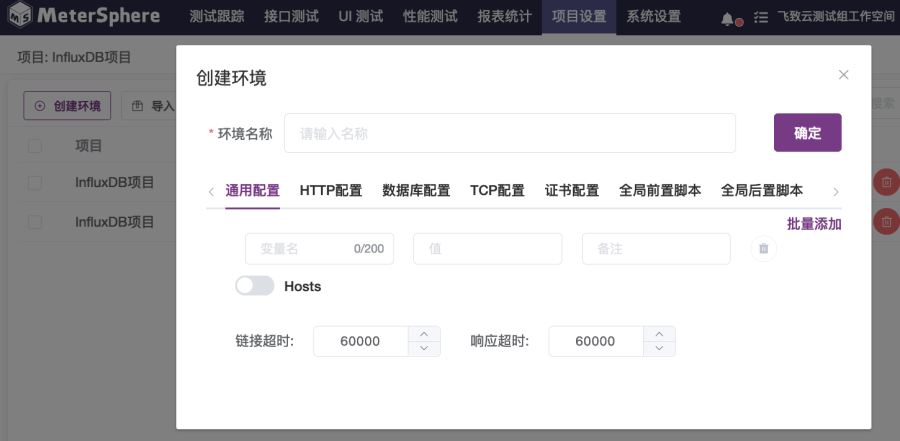Click red delete button on first InfluxDB项目 row

pos(886,182)
